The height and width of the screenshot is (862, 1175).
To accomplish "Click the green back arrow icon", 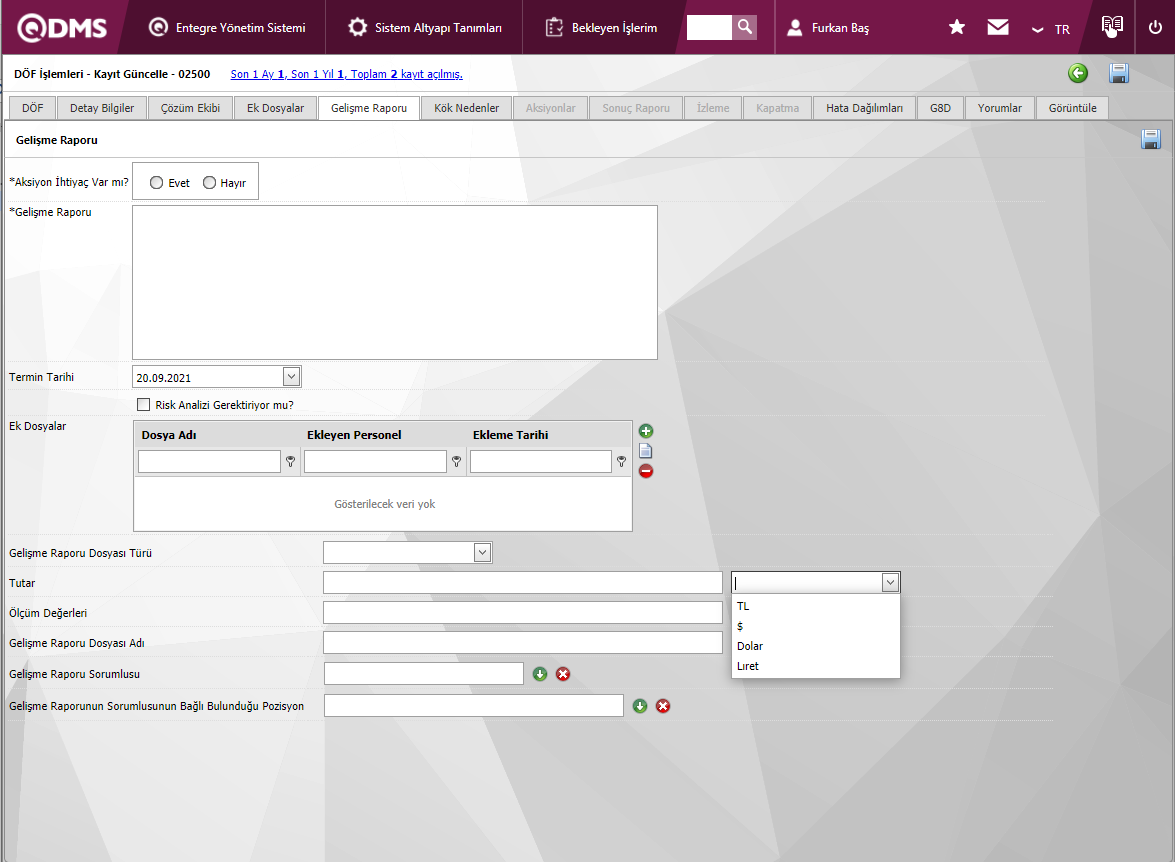I will (1077, 73).
